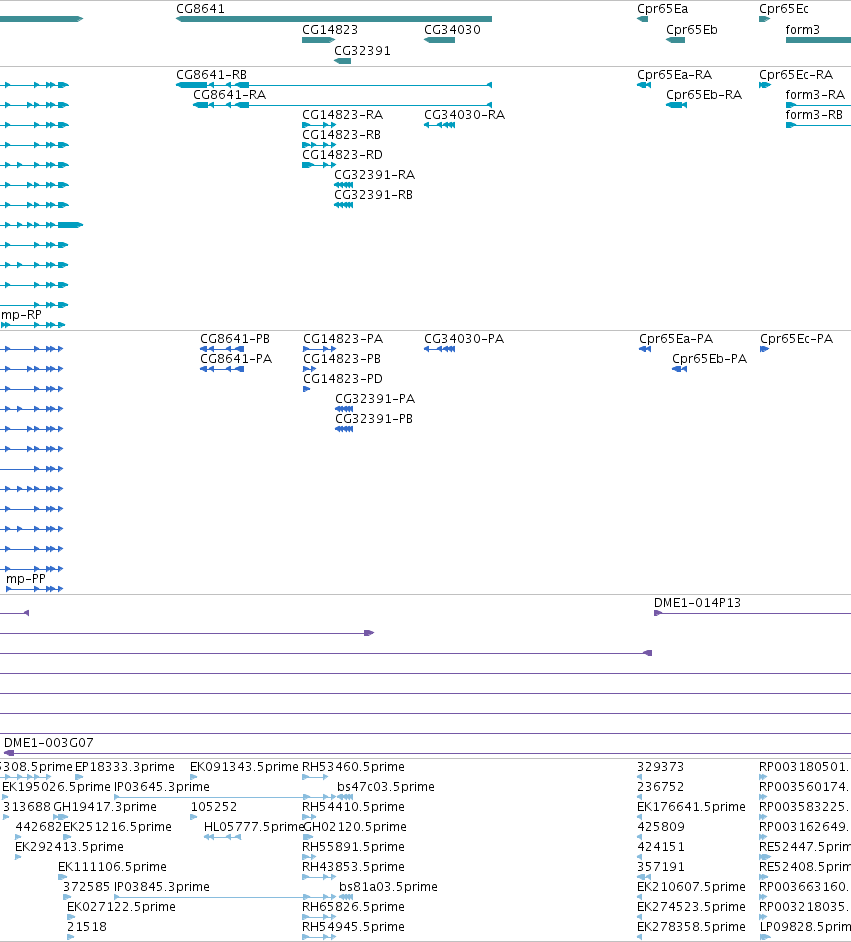The image size is (851, 942).
Task: Click the CG8641-RA transcript label
Action: point(229,94)
